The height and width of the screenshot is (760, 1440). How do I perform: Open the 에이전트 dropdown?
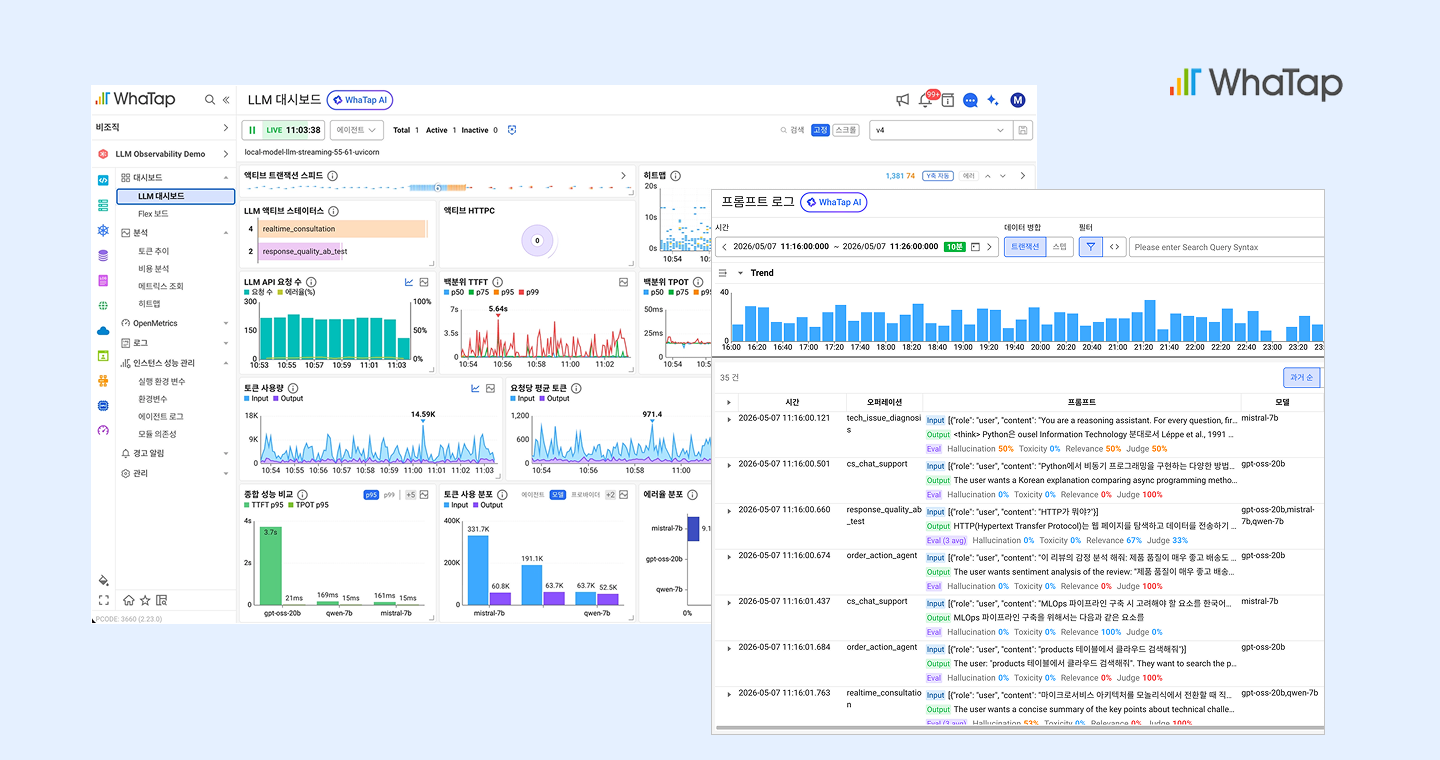point(357,130)
